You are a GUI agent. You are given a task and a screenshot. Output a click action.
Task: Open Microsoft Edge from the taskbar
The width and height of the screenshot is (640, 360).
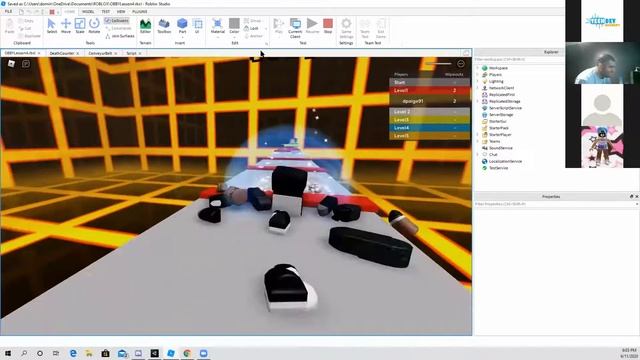click(73, 353)
